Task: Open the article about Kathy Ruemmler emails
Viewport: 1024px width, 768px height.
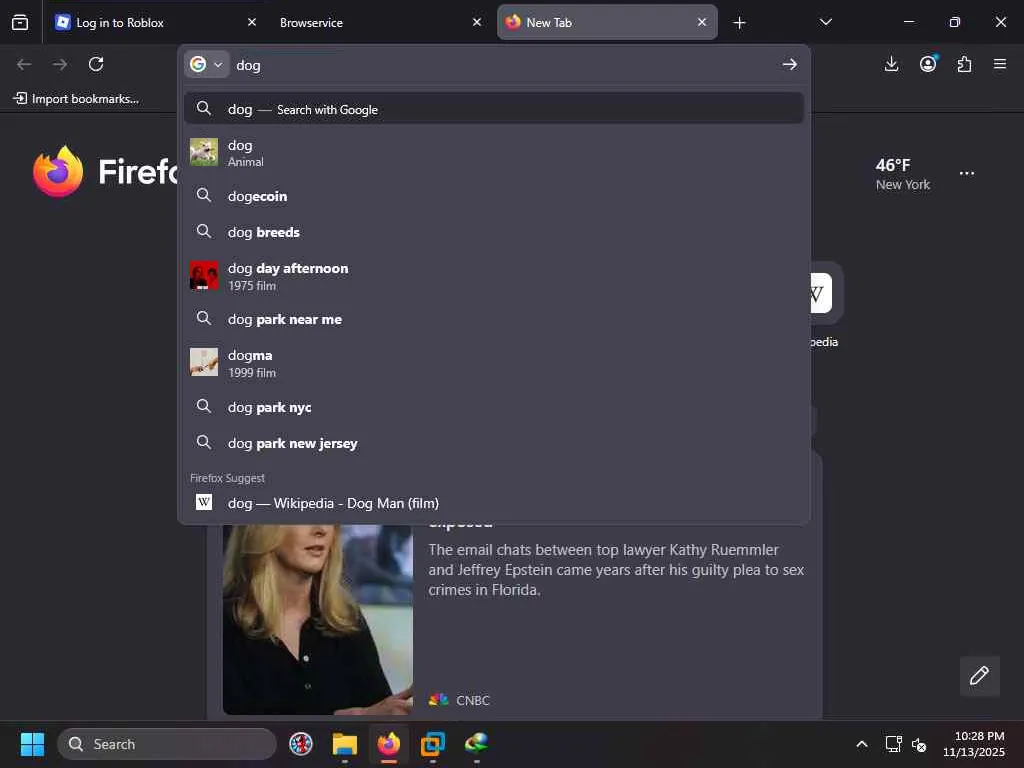Action: tap(616, 569)
